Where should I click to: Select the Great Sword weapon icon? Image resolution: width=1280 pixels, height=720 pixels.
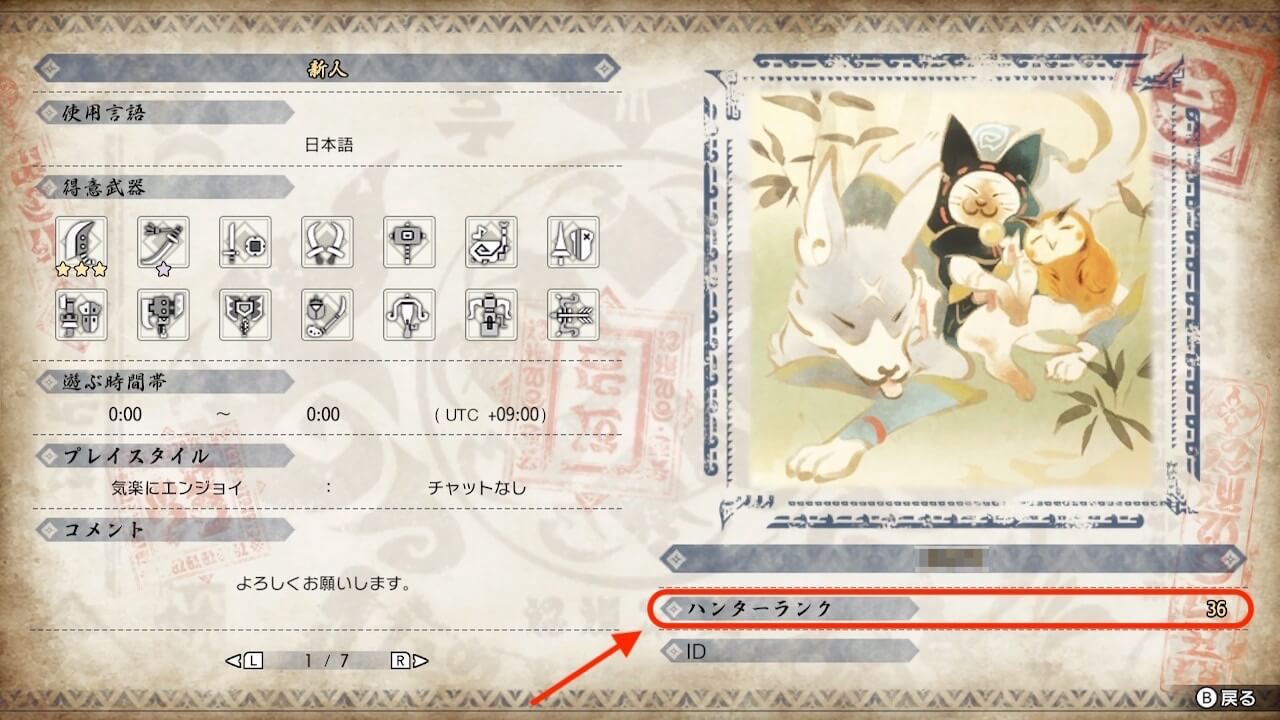pyautogui.click(x=82, y=241)
